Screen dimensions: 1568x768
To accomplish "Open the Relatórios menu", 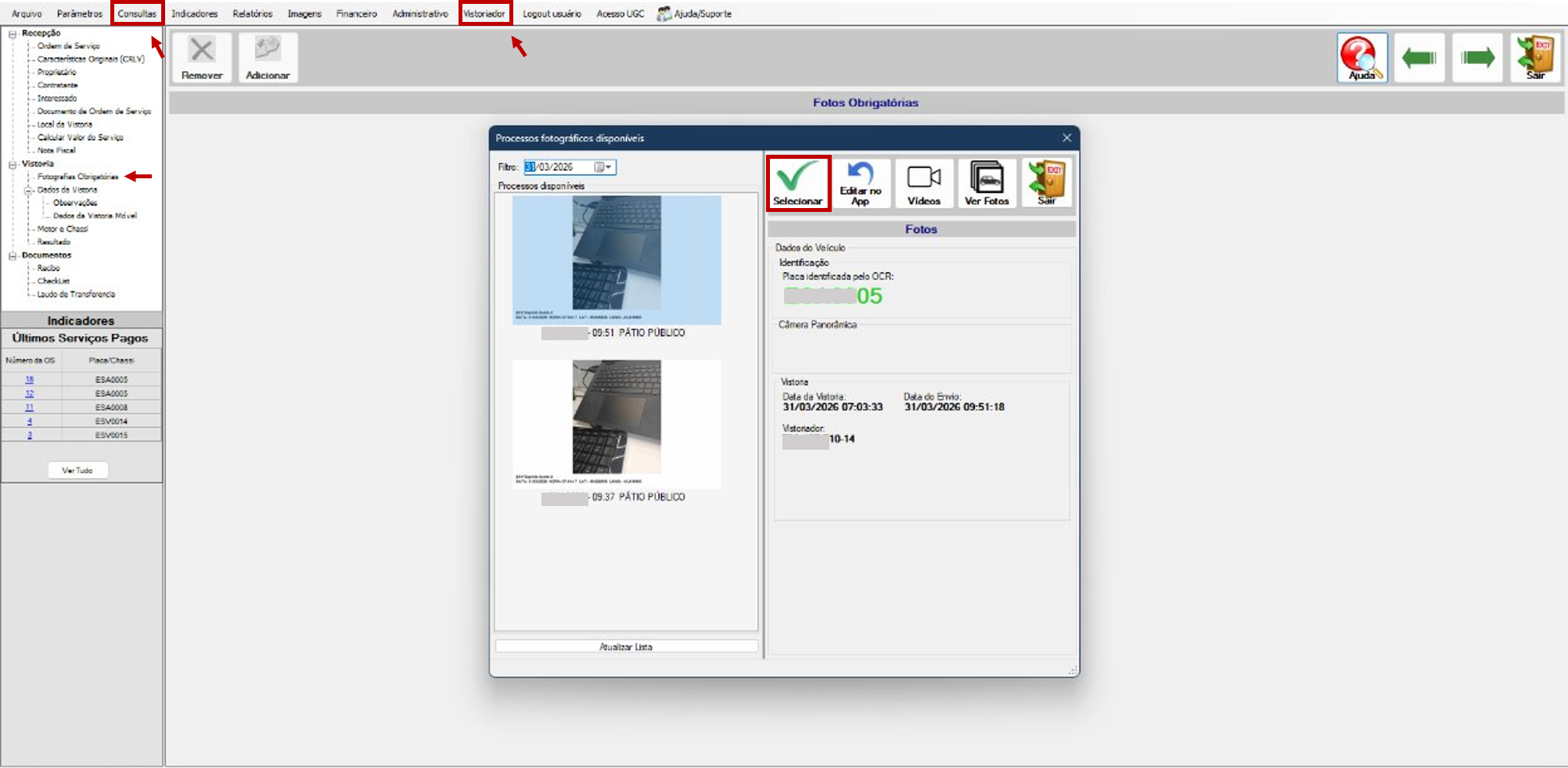I will (253, 13).
